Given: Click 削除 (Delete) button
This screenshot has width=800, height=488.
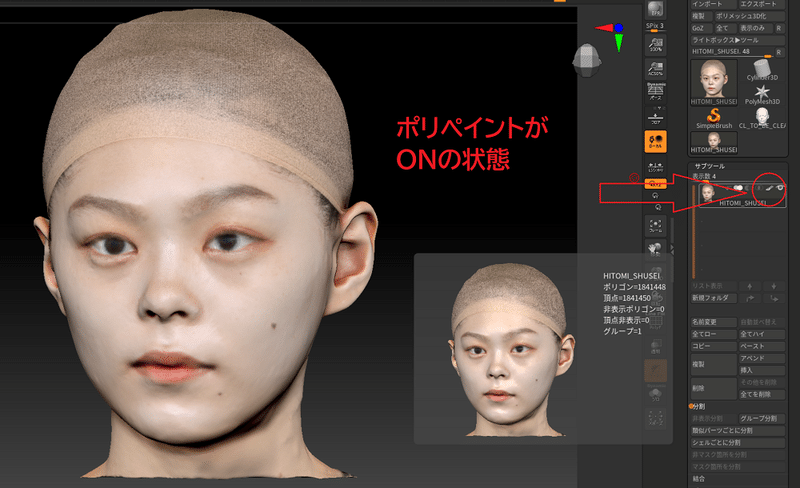Looking at the screenshot, I should click(713, 388).
